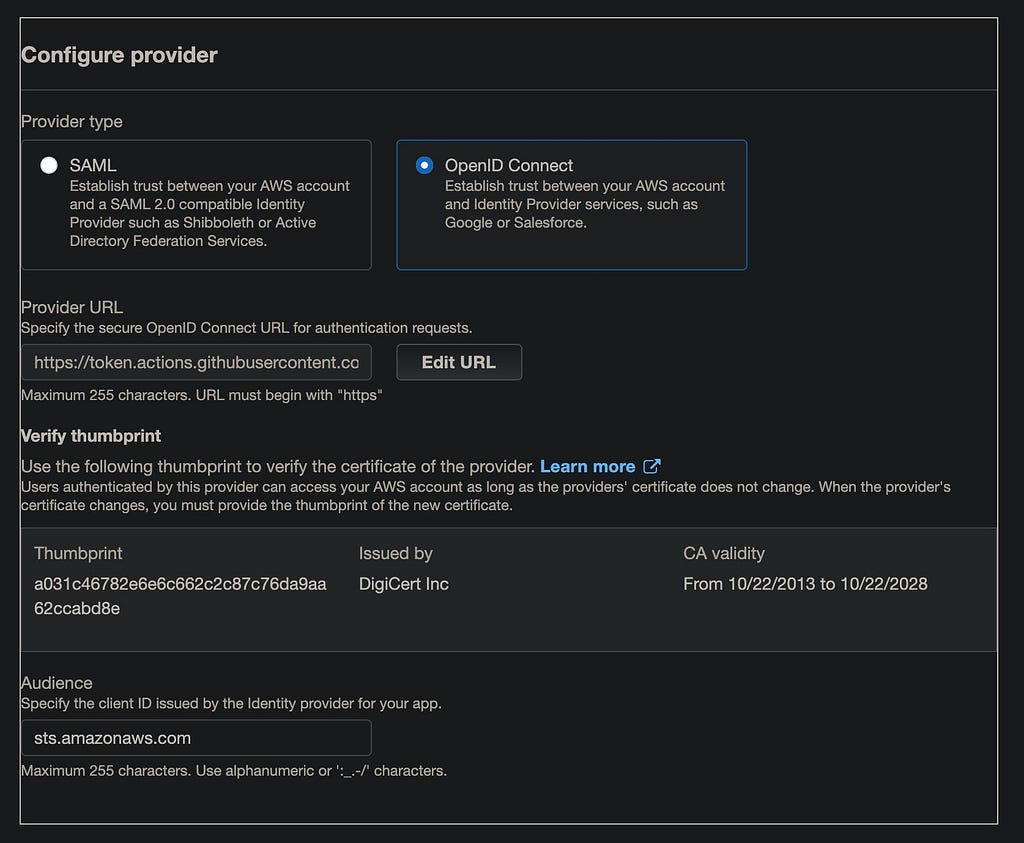Click the SAML provider type card description

[210, 214]
